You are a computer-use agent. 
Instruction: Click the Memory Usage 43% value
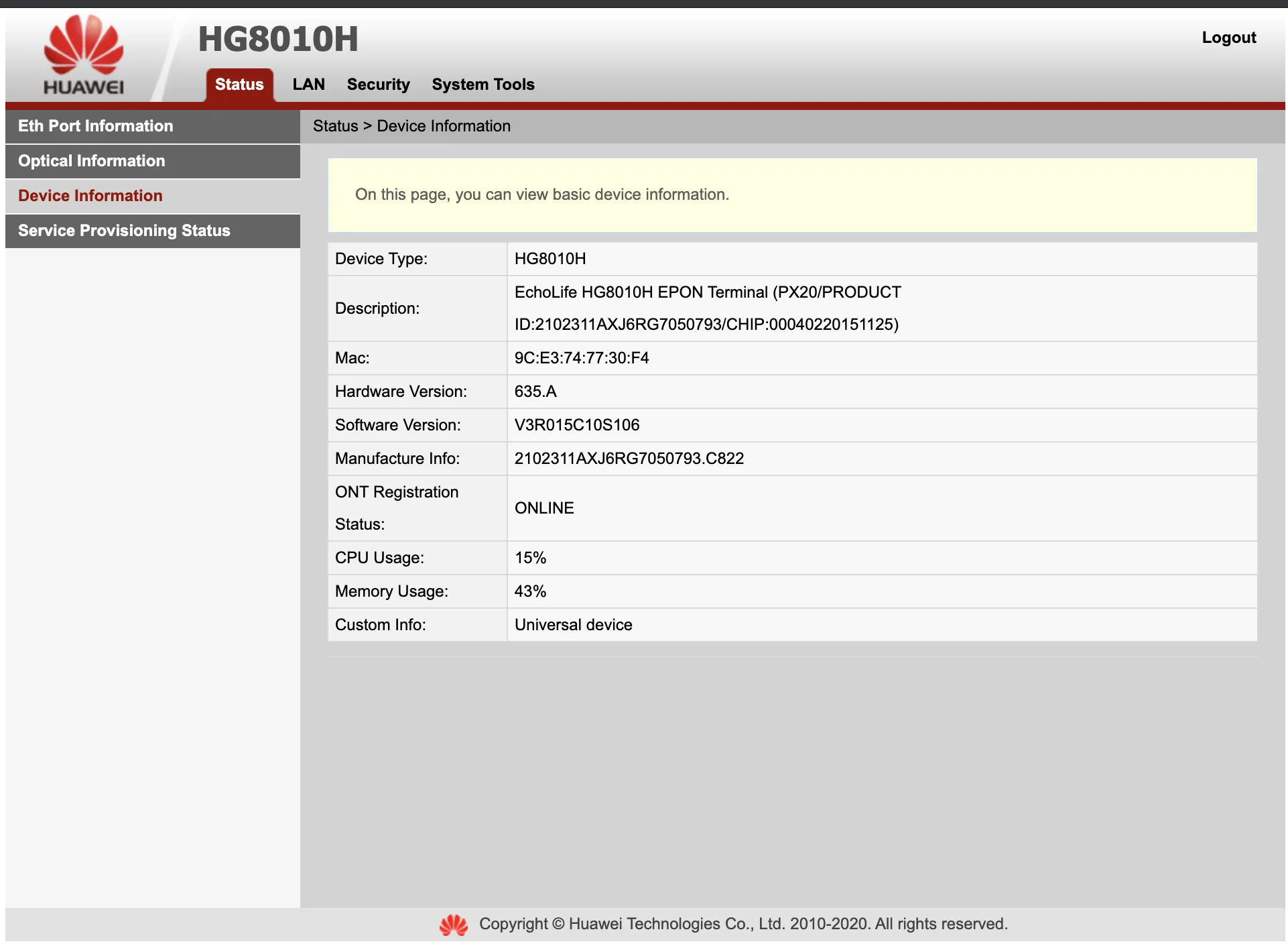pyautogui.click(x=530, y=591)
